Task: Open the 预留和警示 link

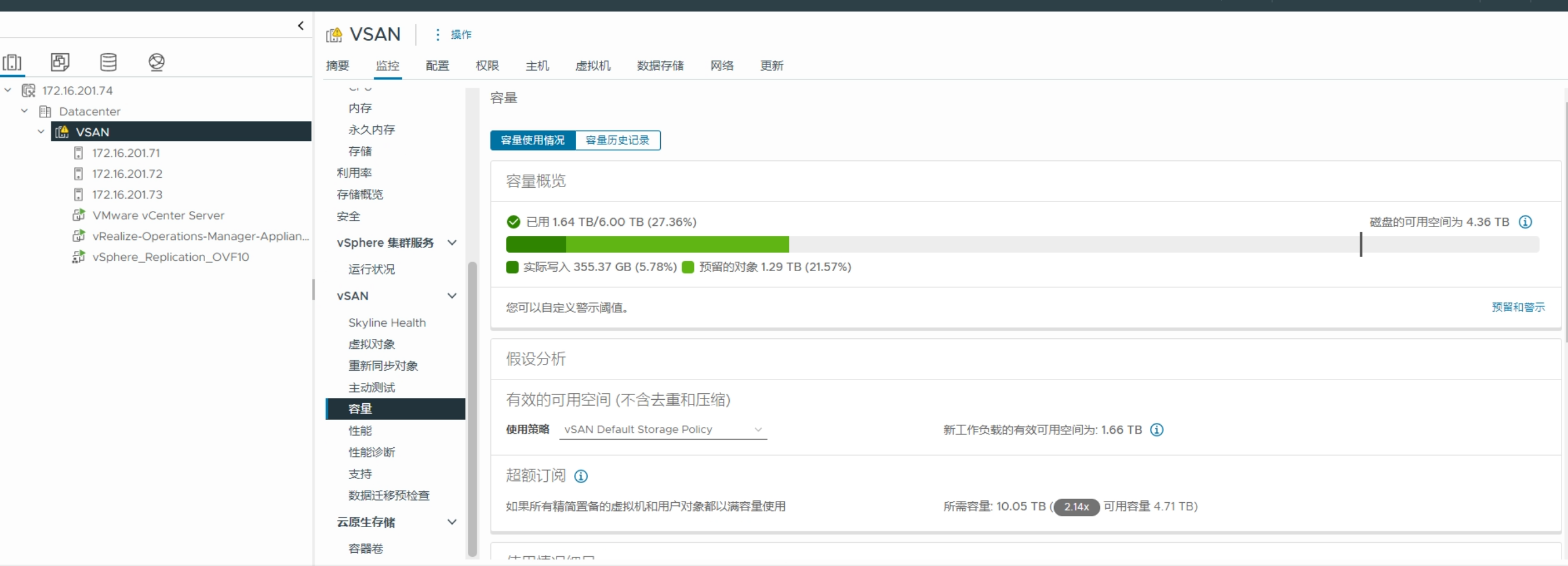Action: point(1518,306)
